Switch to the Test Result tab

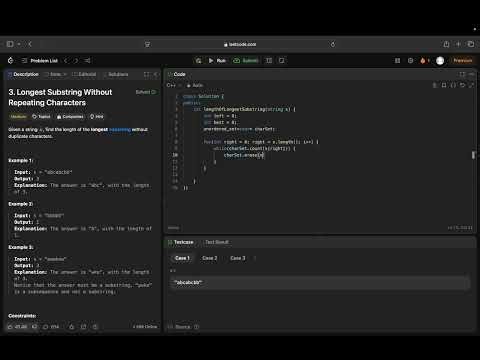[217, 242]
